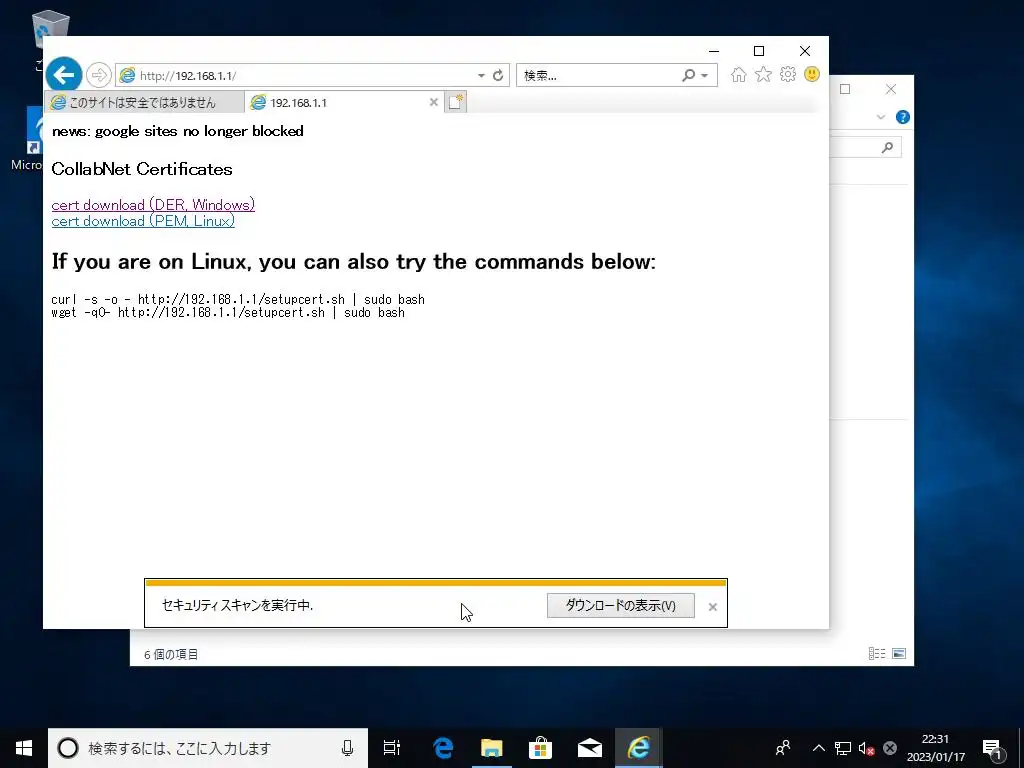
Task: Open the People icon in the system tray
Action: coord(782,748)
